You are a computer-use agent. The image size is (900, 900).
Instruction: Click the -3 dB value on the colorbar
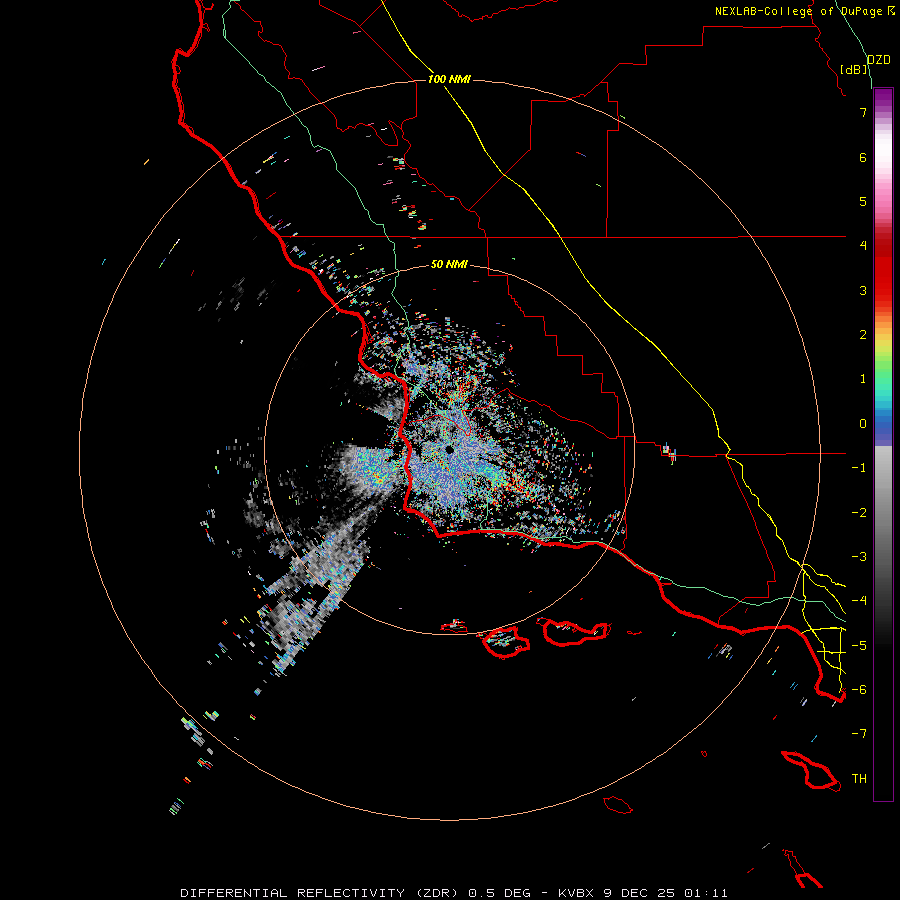coord(859,557)
